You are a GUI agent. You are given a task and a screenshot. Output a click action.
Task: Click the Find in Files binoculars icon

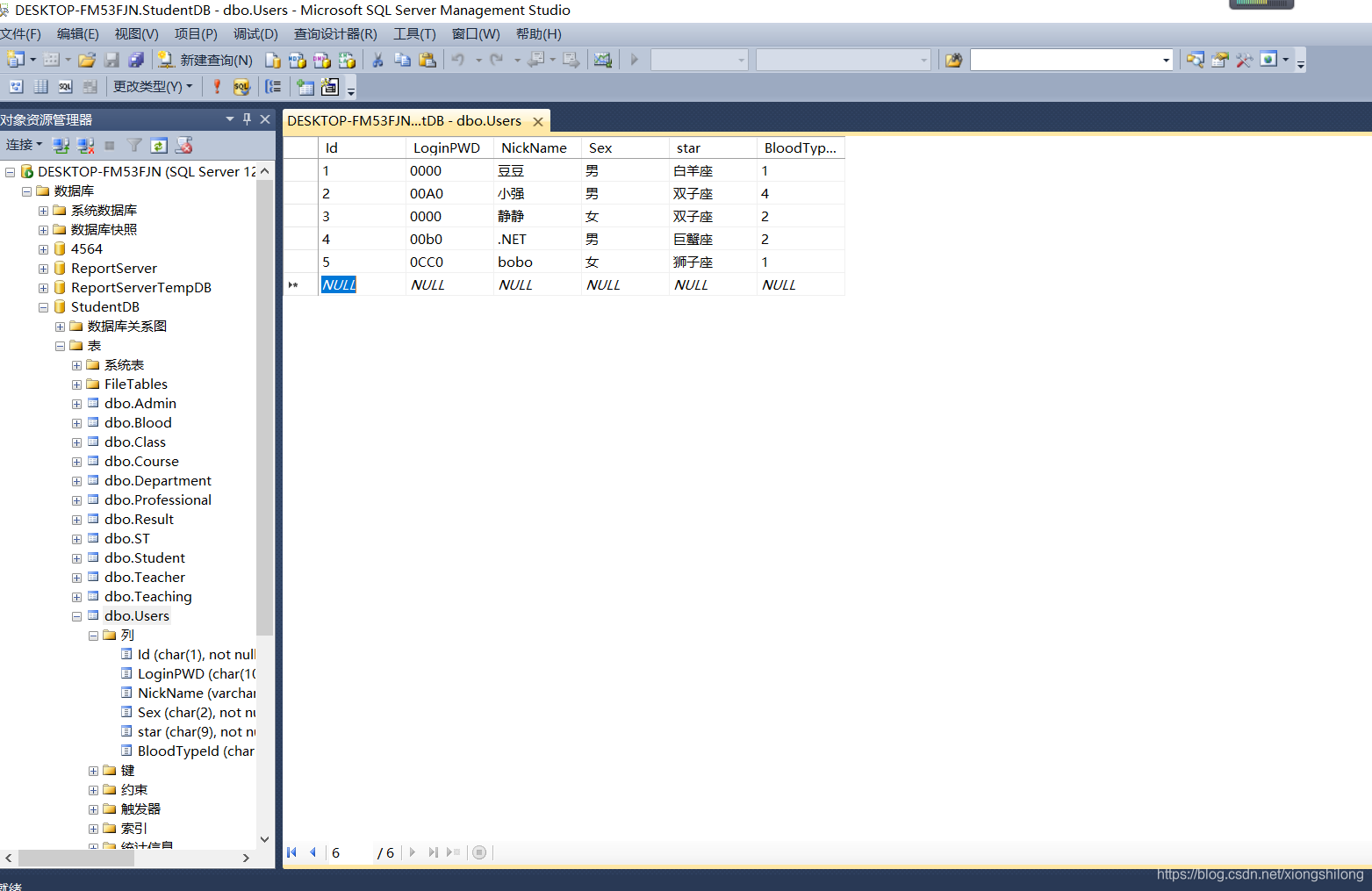coord(954,60)
